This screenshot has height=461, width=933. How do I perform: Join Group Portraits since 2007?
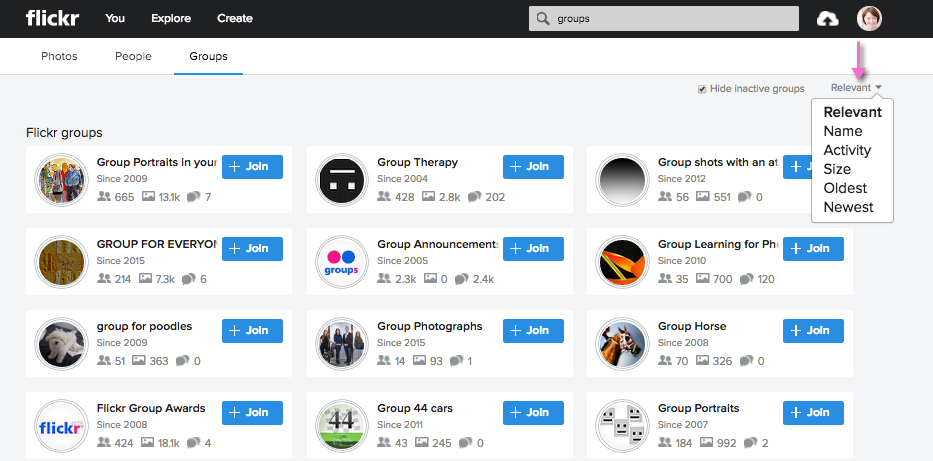[x=813, y=413]
